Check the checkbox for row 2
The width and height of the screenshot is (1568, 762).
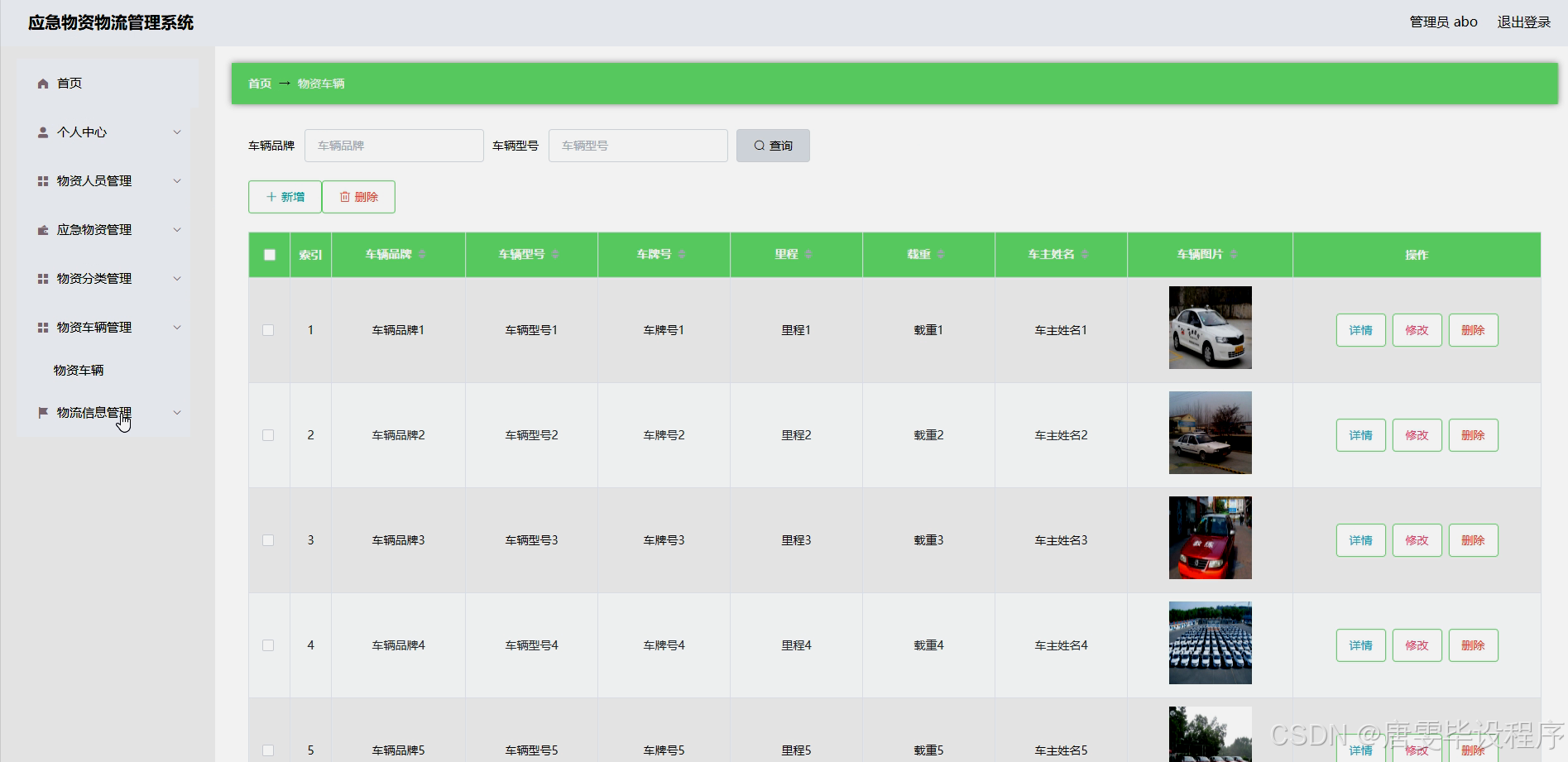click(268, 435)
